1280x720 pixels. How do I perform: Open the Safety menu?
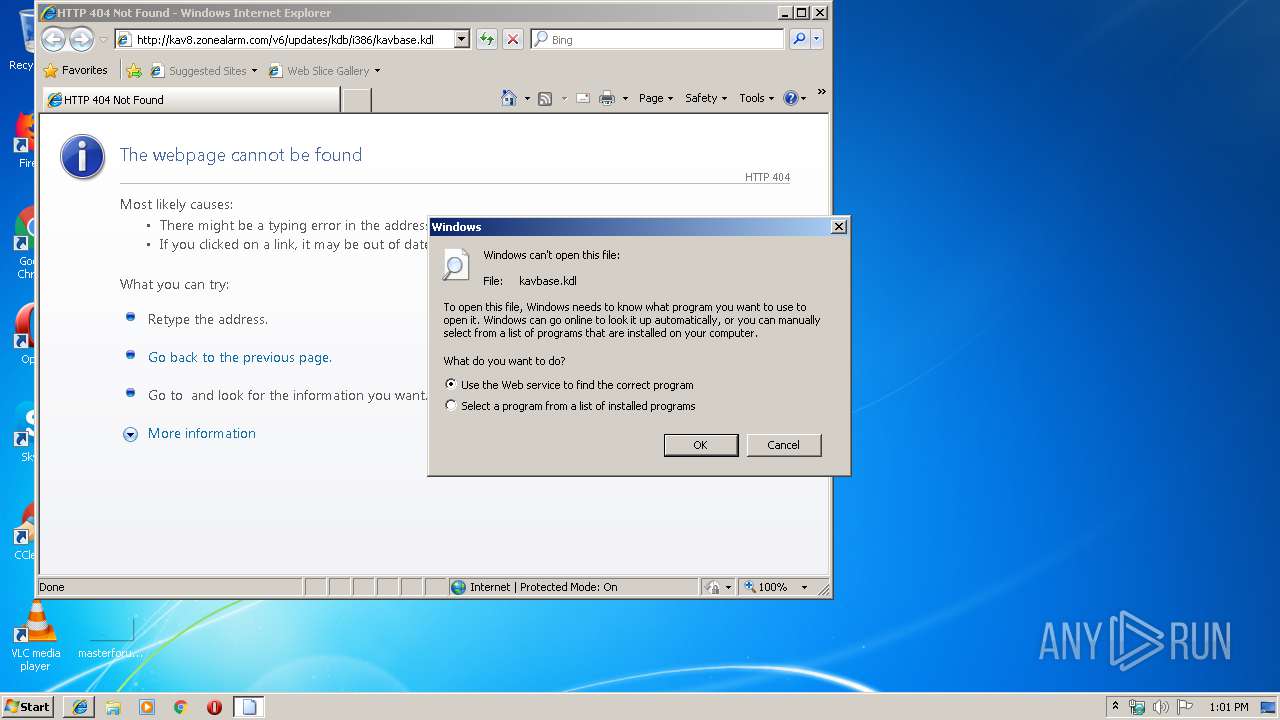point(706,98)
